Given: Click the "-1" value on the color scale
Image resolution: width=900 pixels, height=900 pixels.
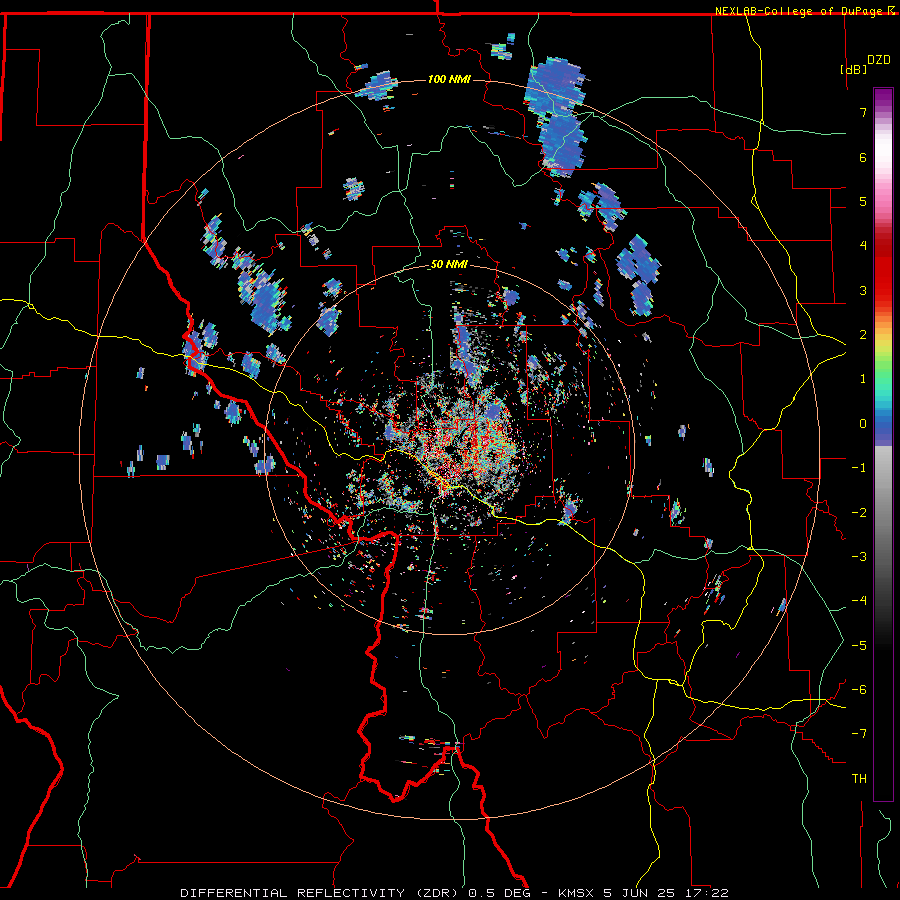Looking at the screenshot, I should click(x=859, y=468).
